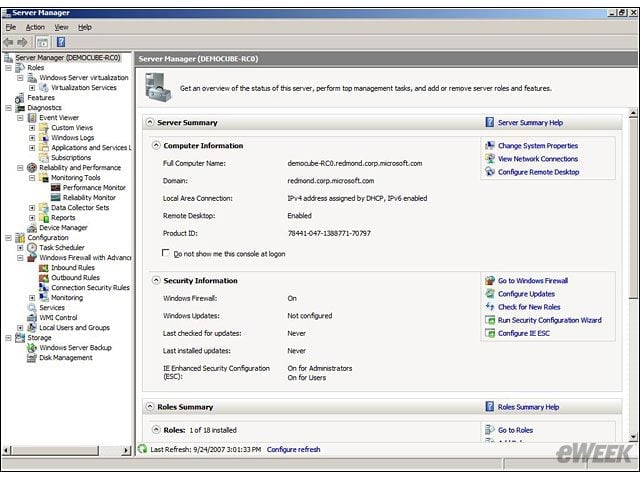Screen dimensions: 640x480
Task: Expand the Virtualization Services node
Action: point(32,88)
